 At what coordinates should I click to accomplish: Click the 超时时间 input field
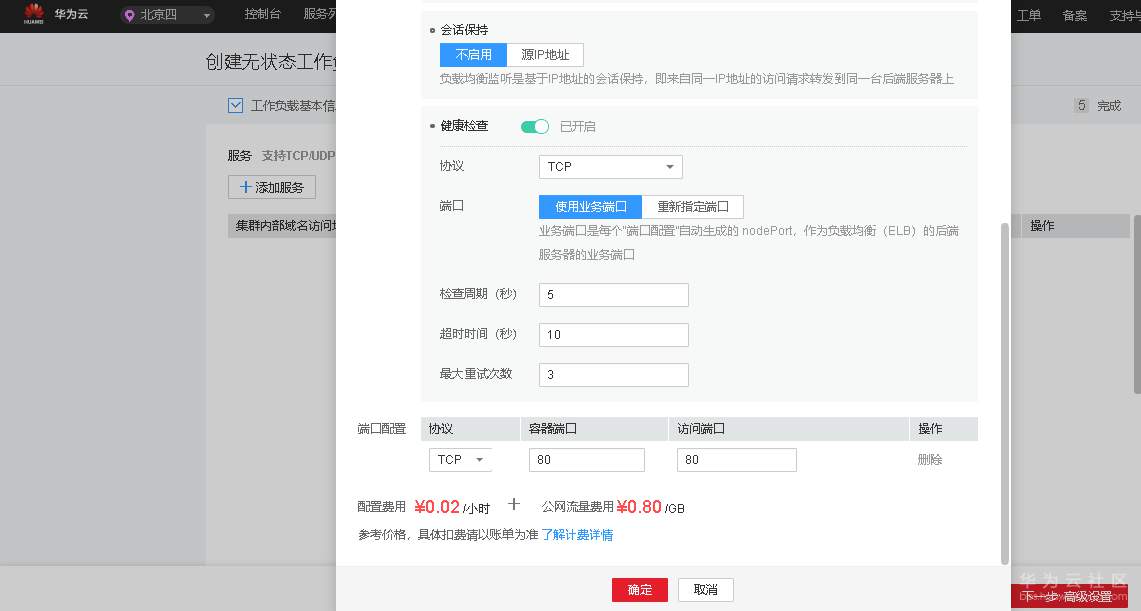pyautogui.click(x=613, y=335)
